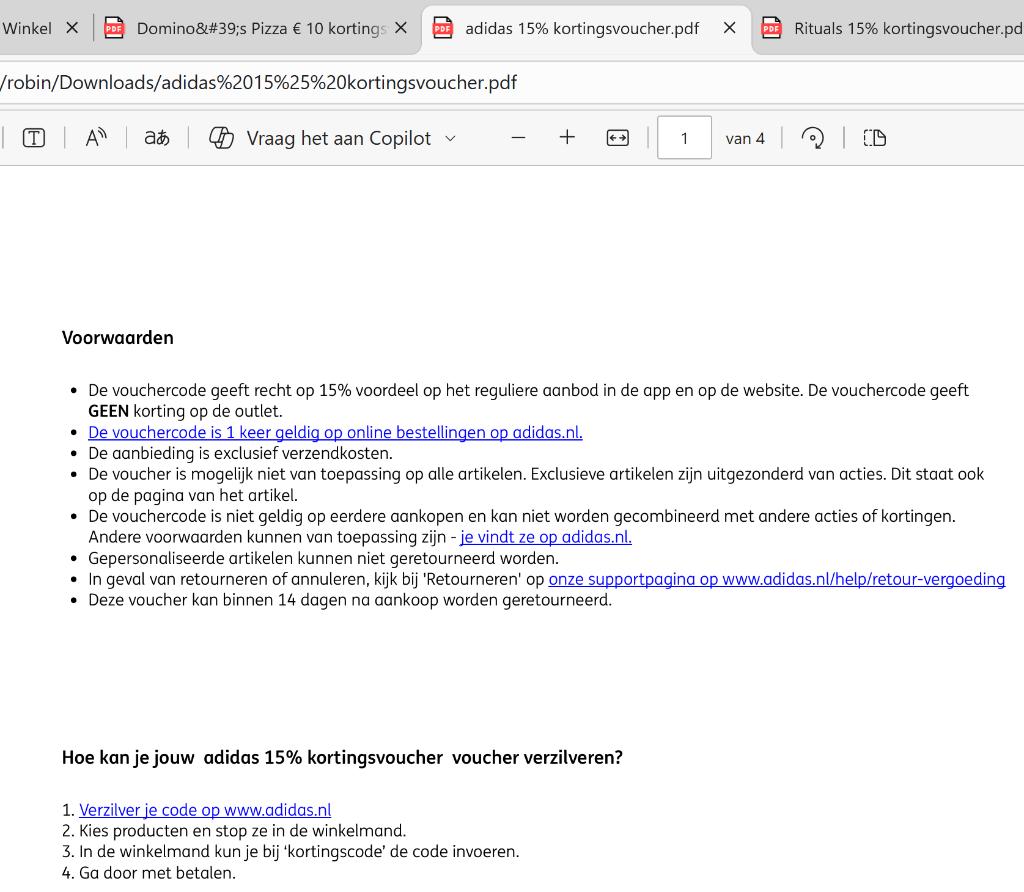Click the adidas tab PDF icon
Viewport: 1024px width, 892px height.
(443, 28)
